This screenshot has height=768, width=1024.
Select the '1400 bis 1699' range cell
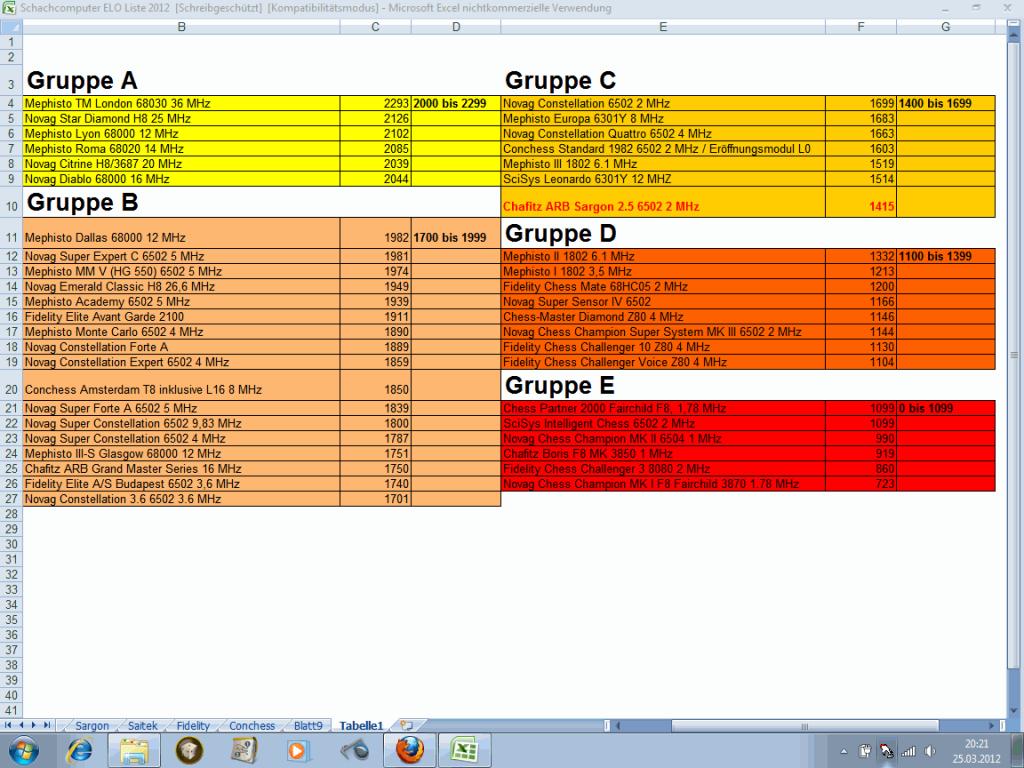[946, 103]
